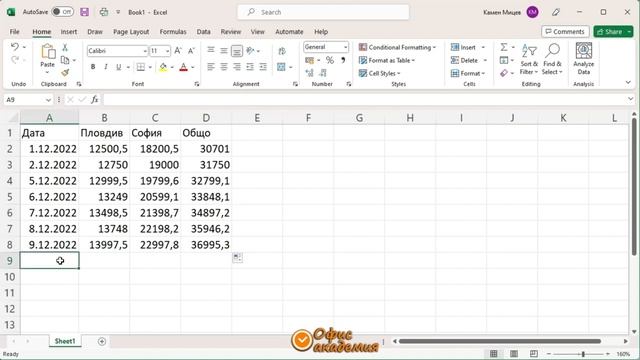Click the formula bar input

(x=365, y=100)
